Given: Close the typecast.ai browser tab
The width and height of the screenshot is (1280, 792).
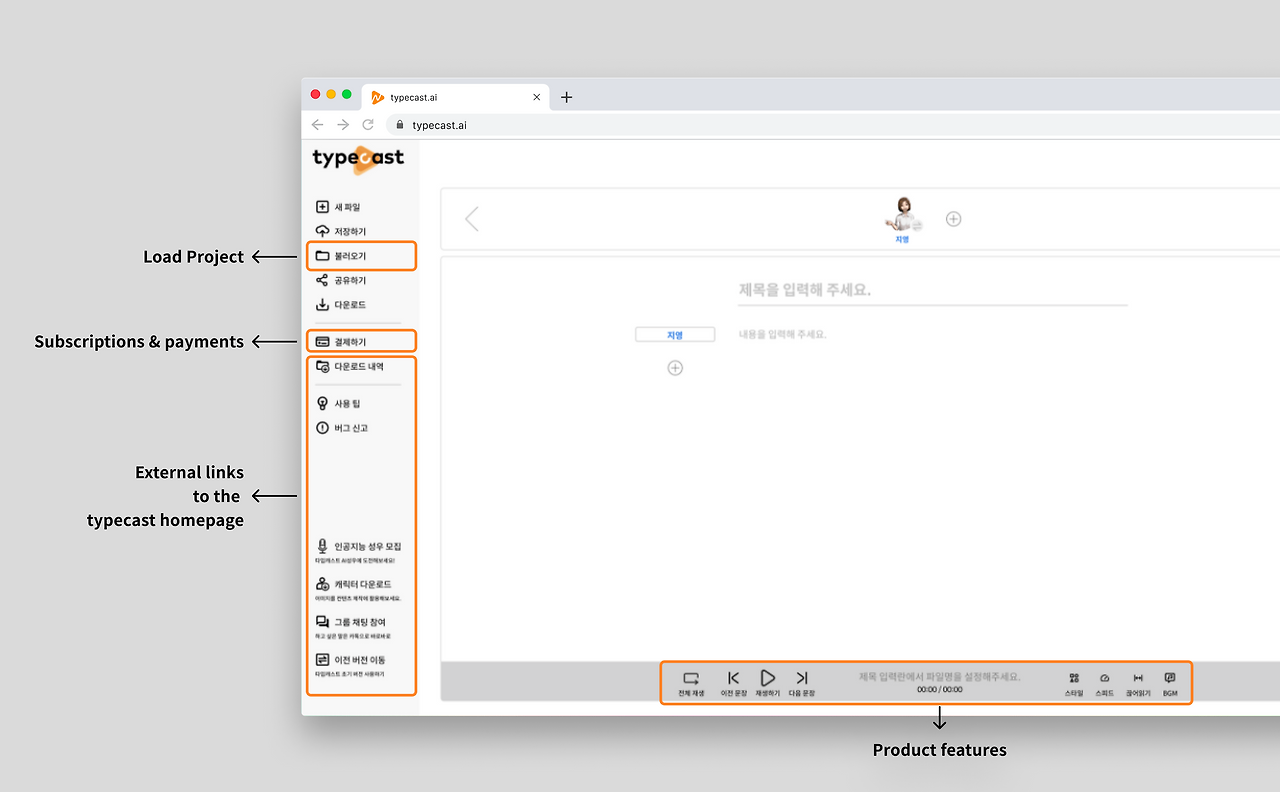Looking at the screenshot, I should point(537,97).
